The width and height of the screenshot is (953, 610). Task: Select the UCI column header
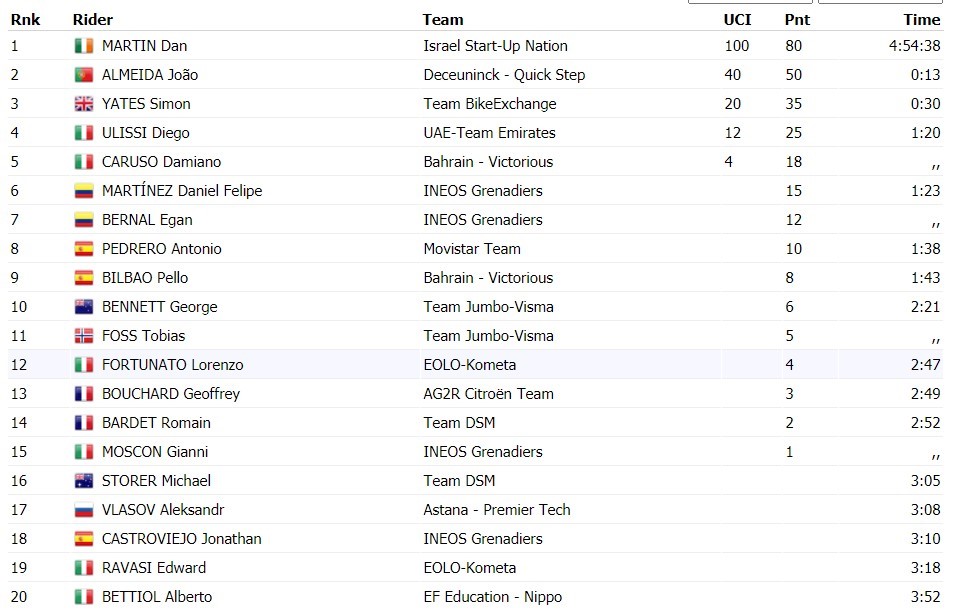(737, 20)
